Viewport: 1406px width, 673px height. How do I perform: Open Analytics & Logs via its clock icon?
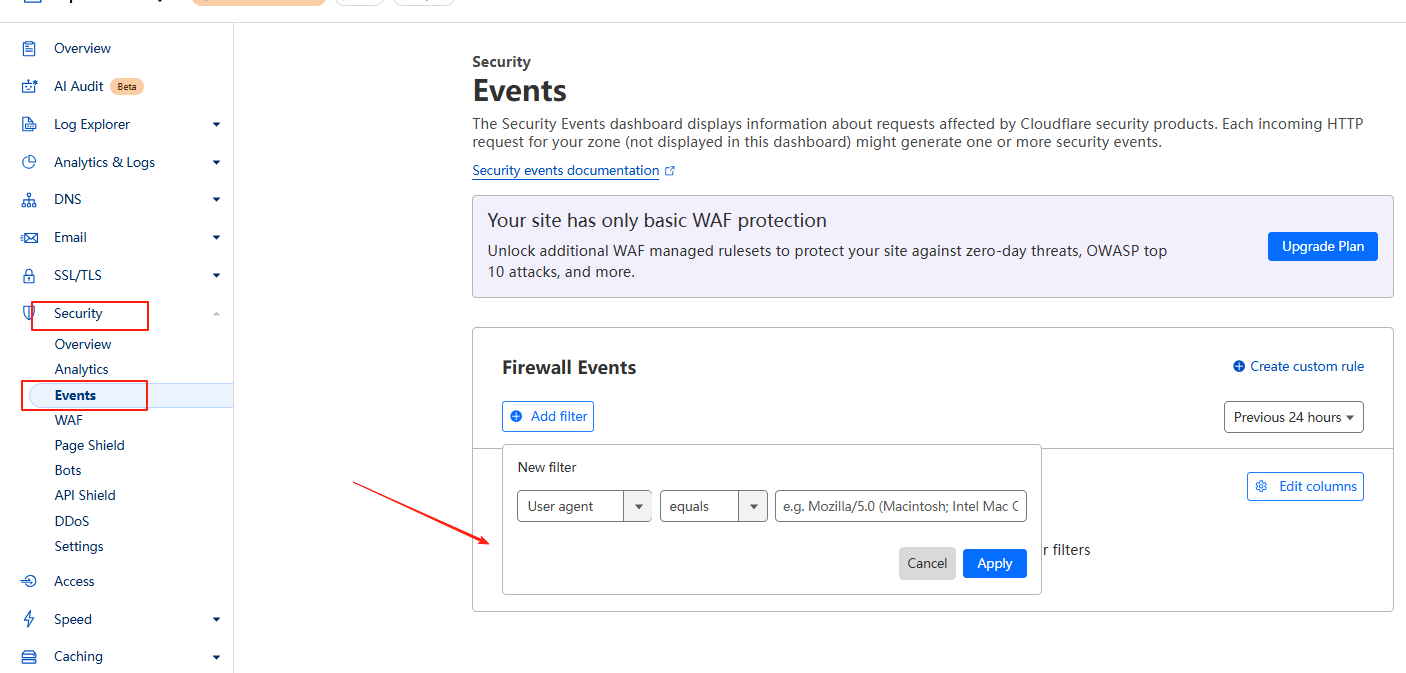point(29,161)
